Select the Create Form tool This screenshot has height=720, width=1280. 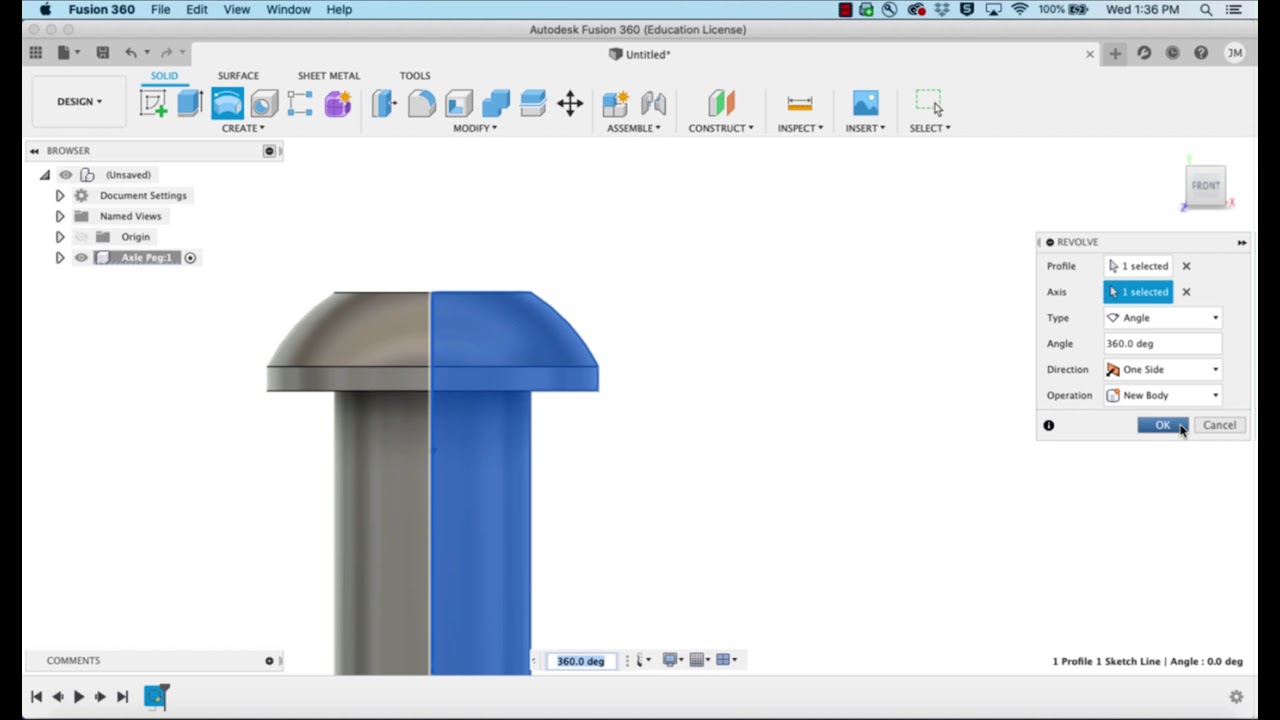(x=338, y=103)
